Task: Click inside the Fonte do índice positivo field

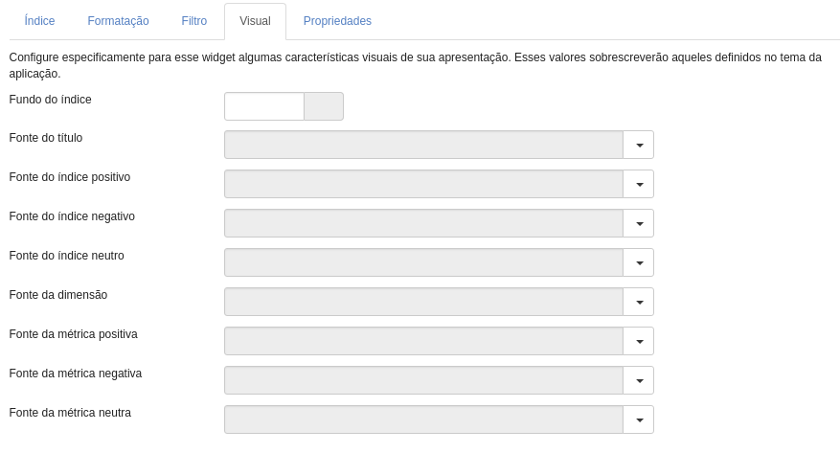Action: (x=424, y=184)
